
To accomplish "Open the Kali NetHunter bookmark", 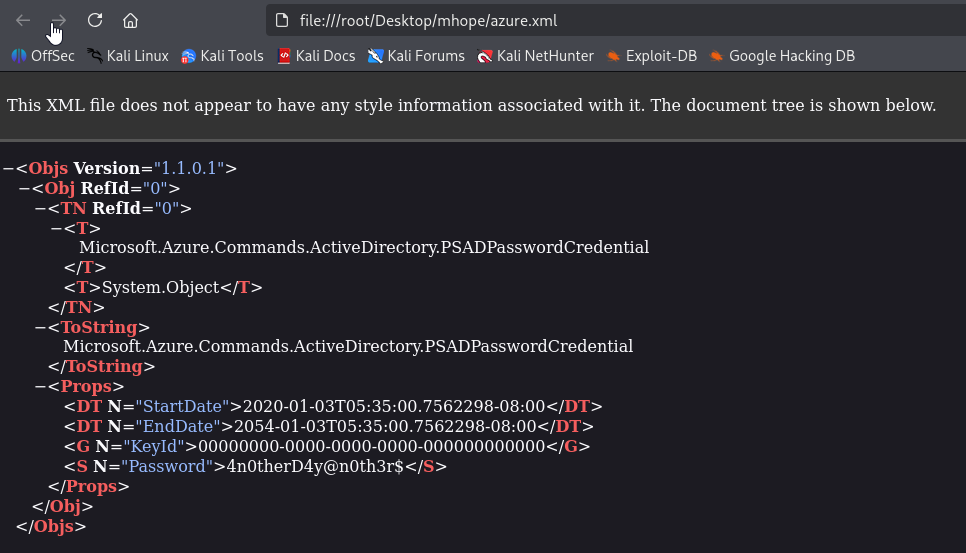I will 535,56.
